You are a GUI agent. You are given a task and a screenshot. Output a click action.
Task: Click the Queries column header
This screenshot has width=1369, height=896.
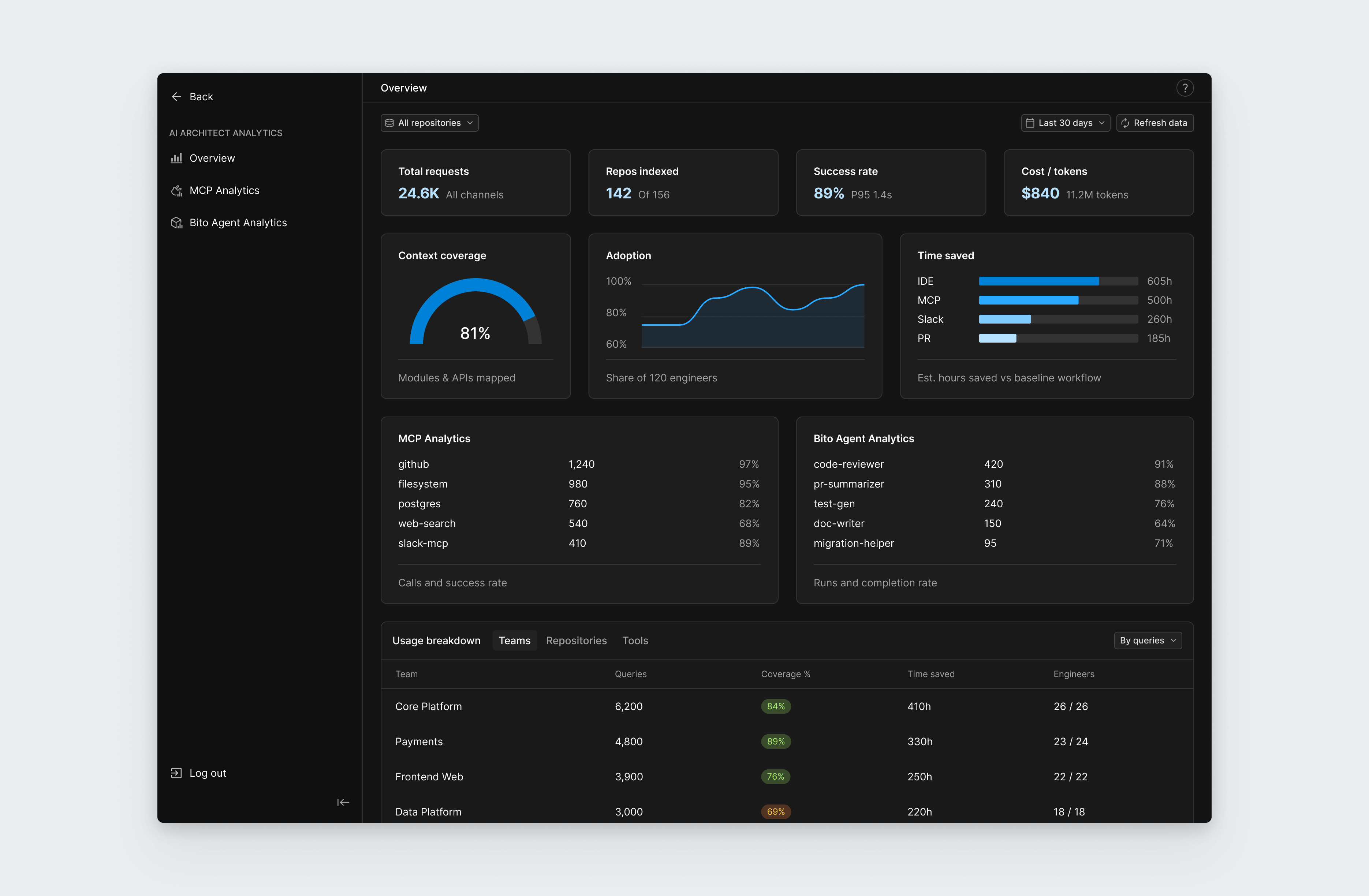coord(630,674)
